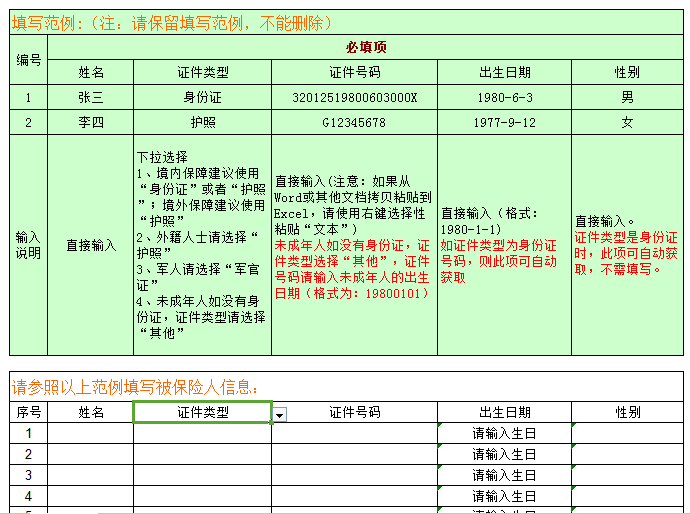Click the 输入说明 label cell
The width and height of the screenshot is (690, 514).
(x=29, y=245)
